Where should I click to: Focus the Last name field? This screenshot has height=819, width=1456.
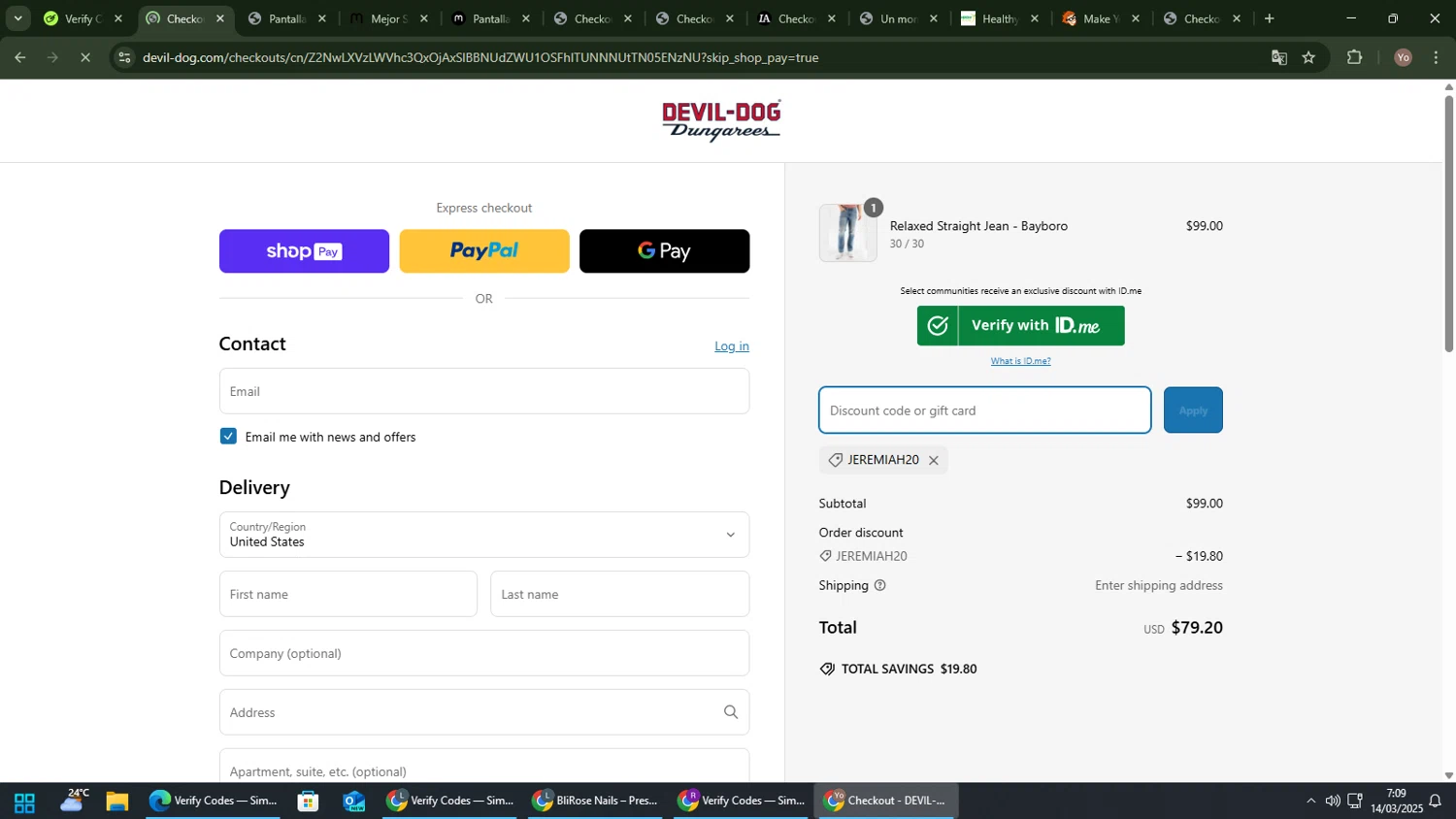pos(620,594)
